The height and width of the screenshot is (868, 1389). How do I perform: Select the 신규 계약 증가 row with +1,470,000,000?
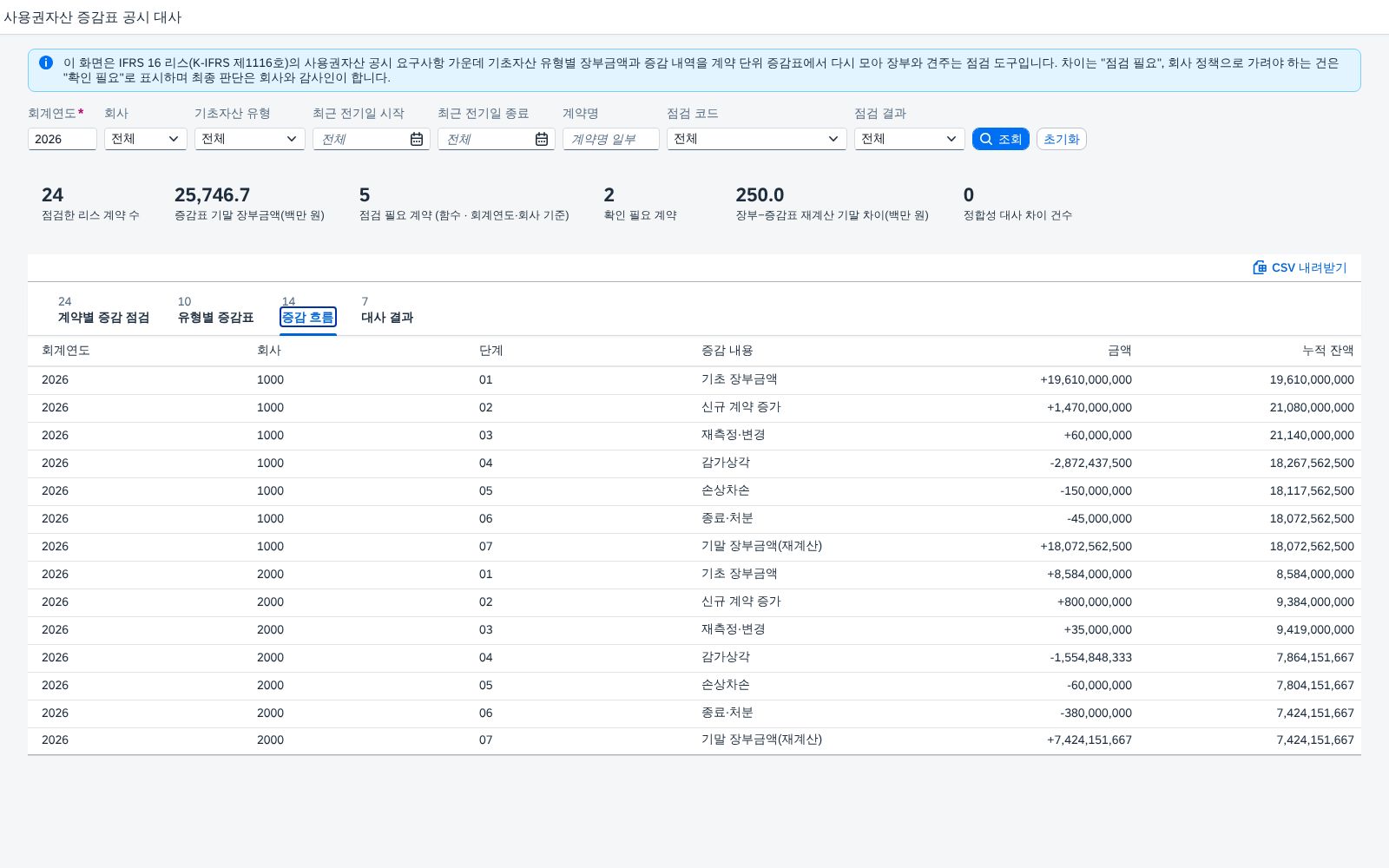694,407
